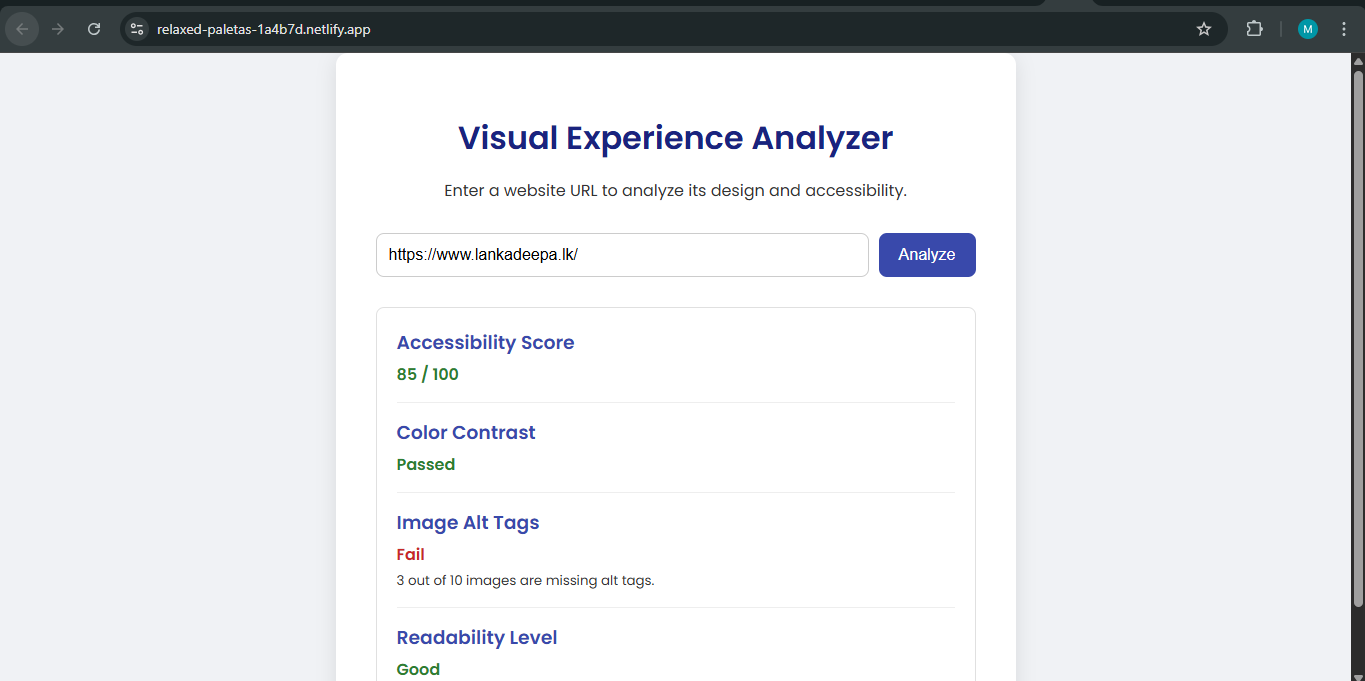Click the Good readability status
Screen dimensions: 1365x681
[x=418, y=669]
